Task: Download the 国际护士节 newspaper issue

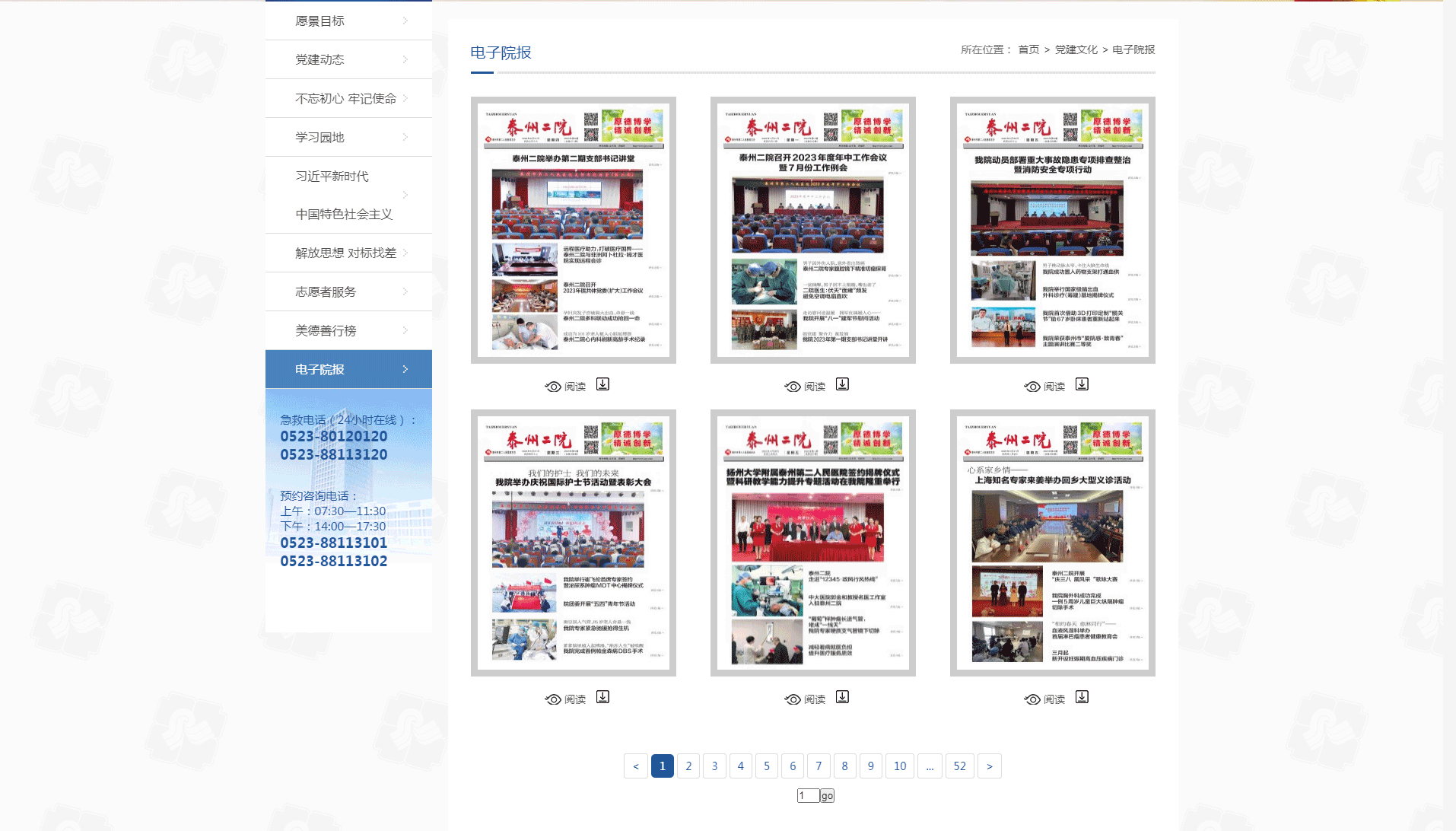Action: pyautogui.click(x=602, y=697)
